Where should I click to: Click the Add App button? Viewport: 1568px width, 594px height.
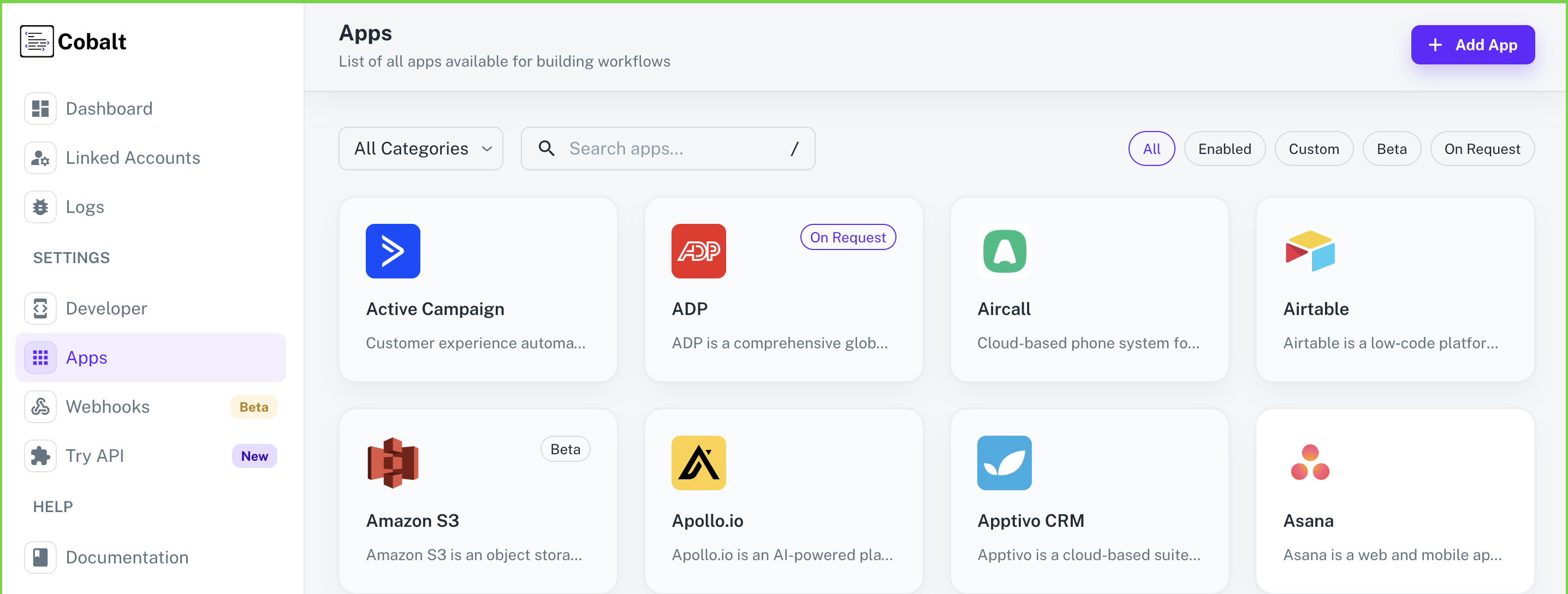1473,44
